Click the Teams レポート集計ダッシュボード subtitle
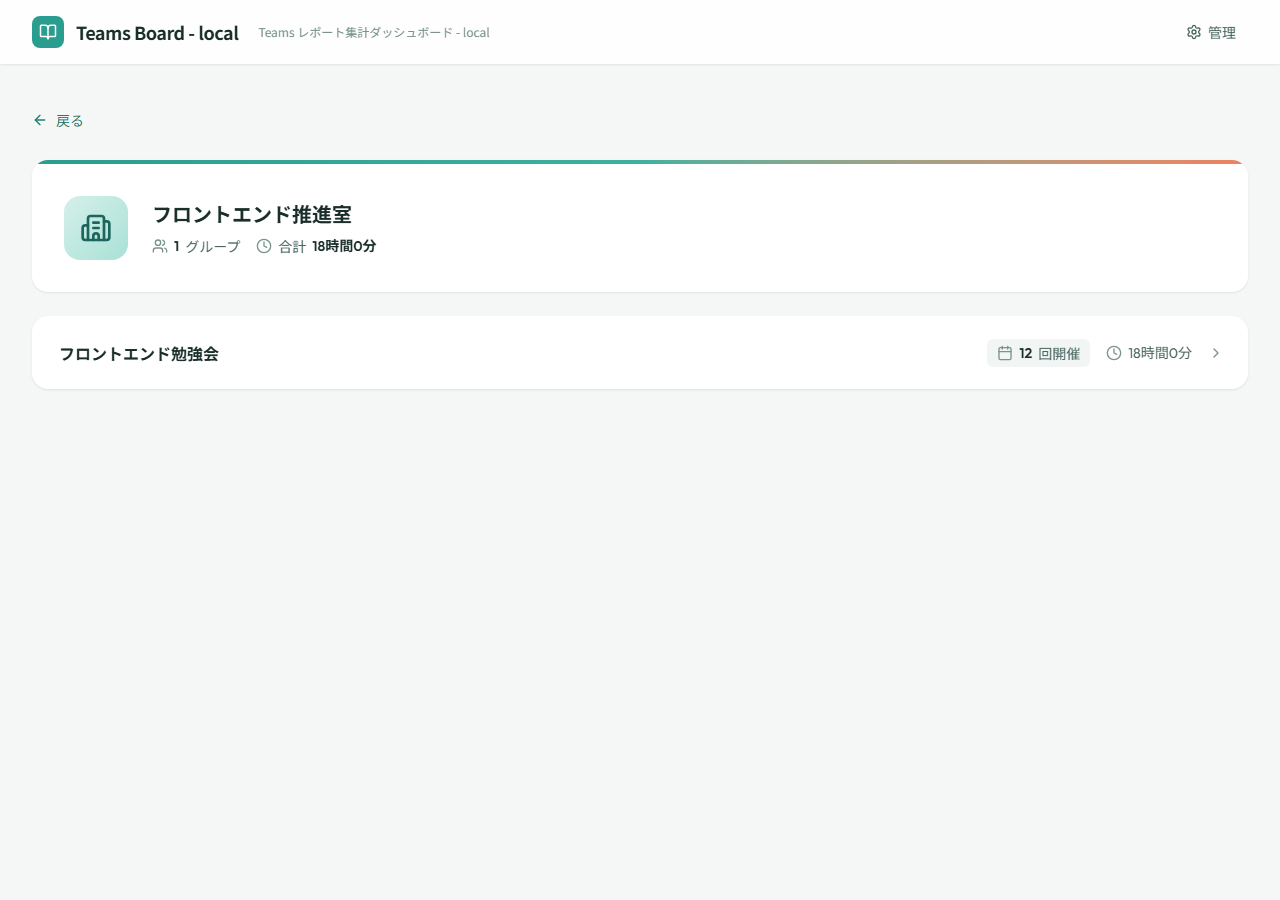1280x900 pixels. 374,32
